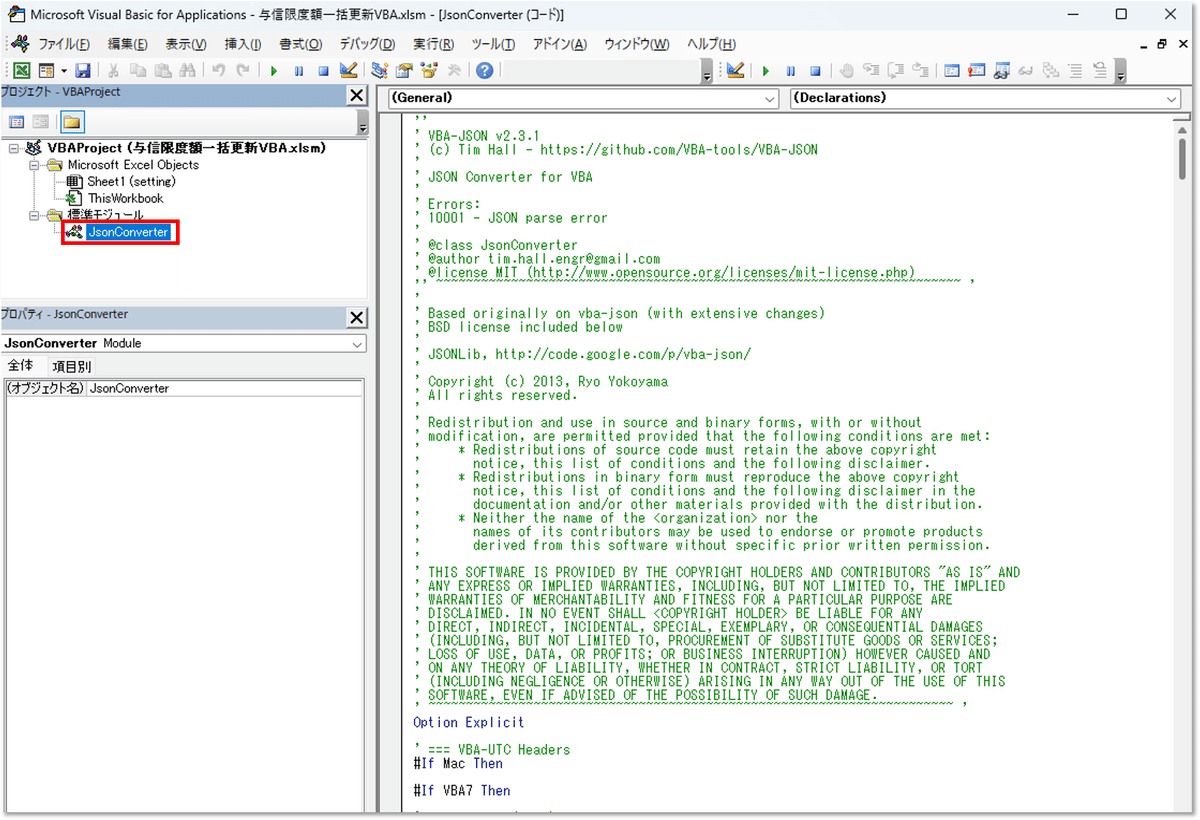The width and height of the screenshot is (1200, 820).
Task: Open the insert object arrow beside UserForm icon
Action: point(64,71)
